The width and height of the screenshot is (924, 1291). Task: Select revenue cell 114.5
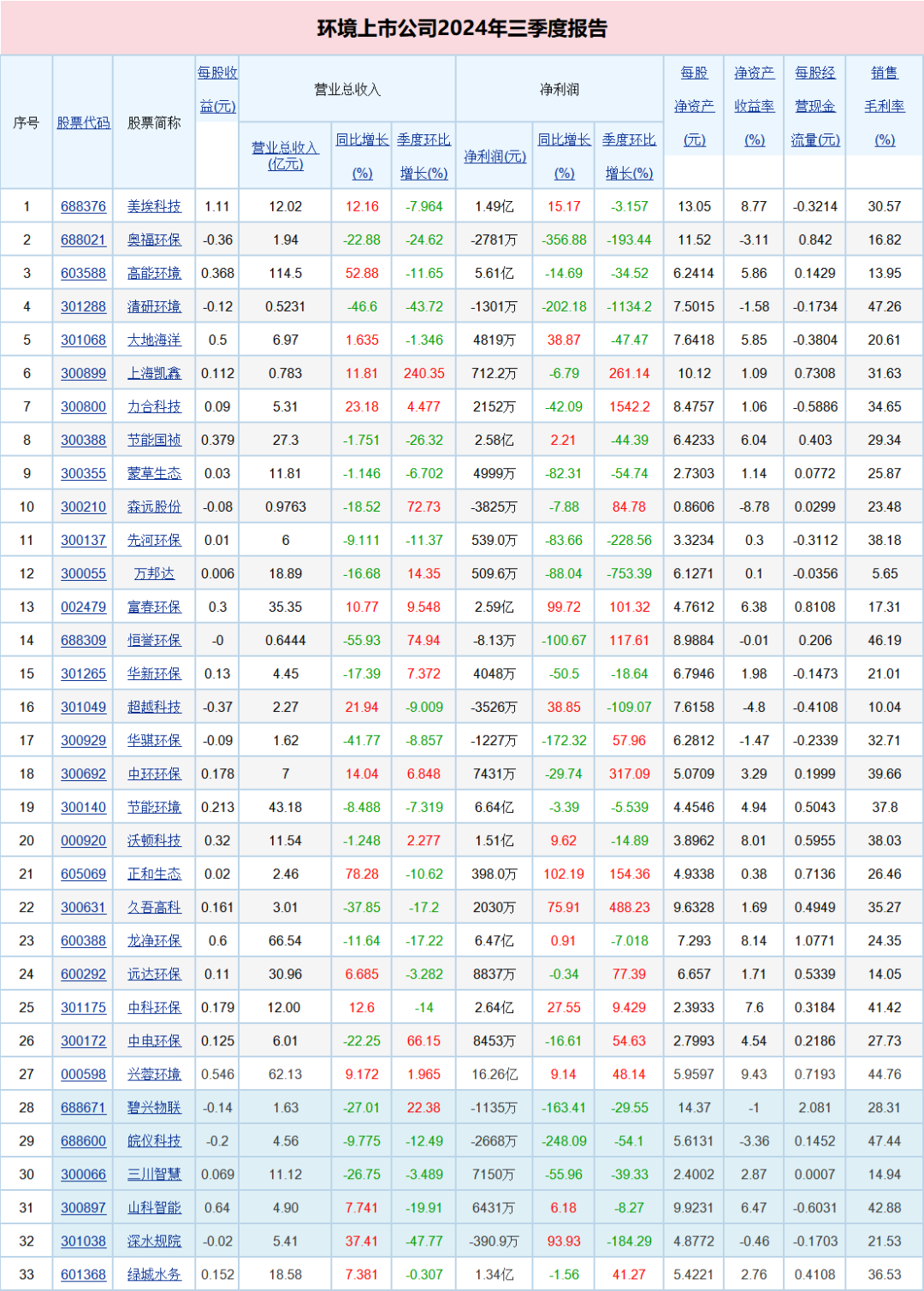point(285,273)
